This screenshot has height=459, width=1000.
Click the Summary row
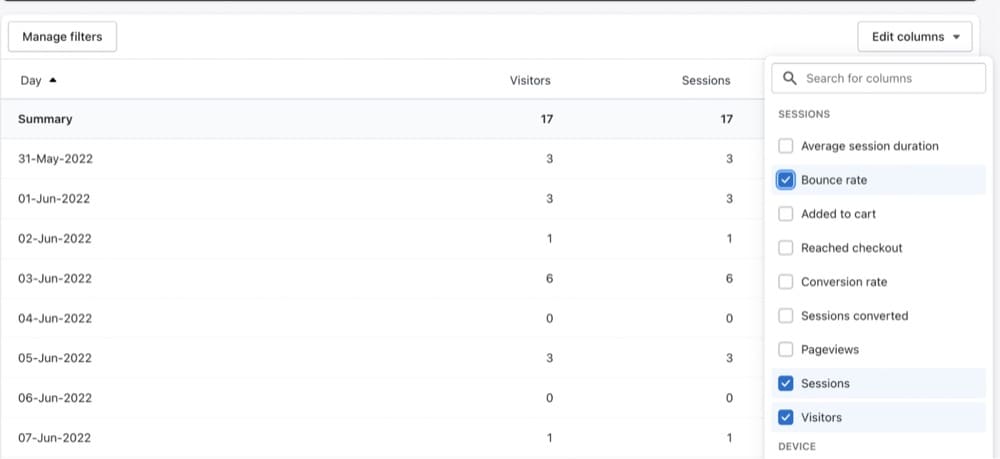click(45, 119)
